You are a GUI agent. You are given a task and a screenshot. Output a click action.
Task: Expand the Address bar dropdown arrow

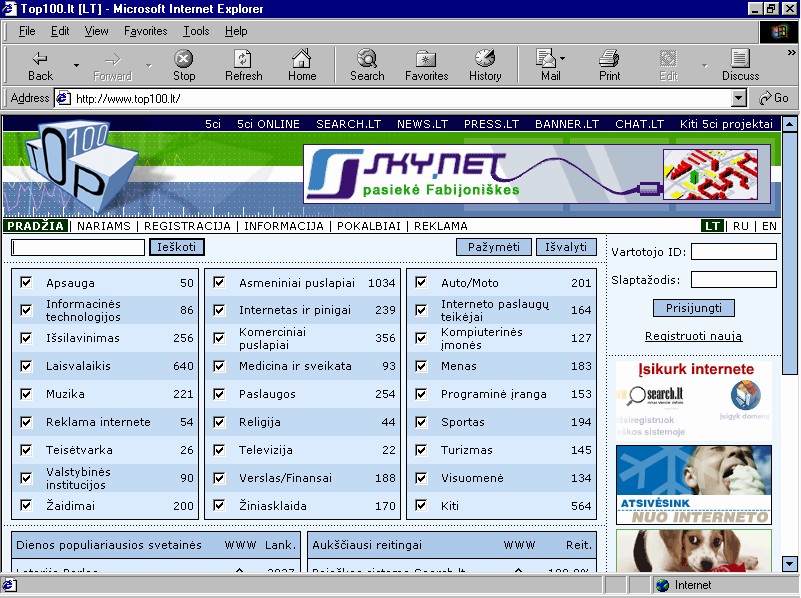click(x=739, y=98)
